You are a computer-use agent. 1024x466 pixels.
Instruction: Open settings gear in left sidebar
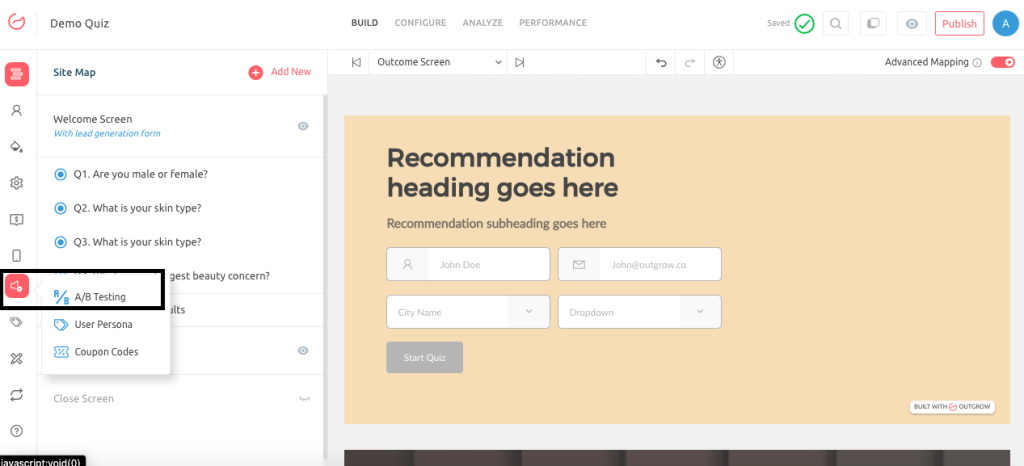[x=16, y=183]
